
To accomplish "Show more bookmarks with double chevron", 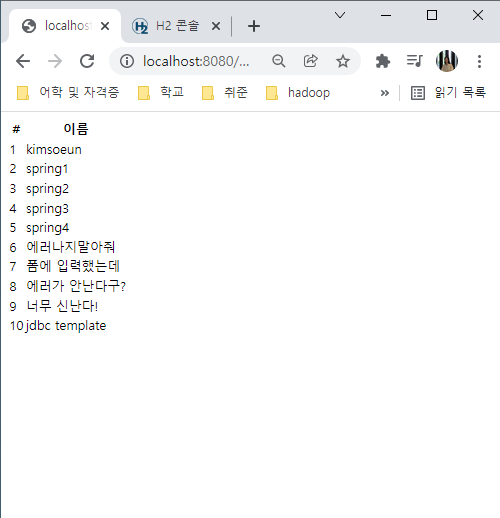I will click(x=385, y=93).
